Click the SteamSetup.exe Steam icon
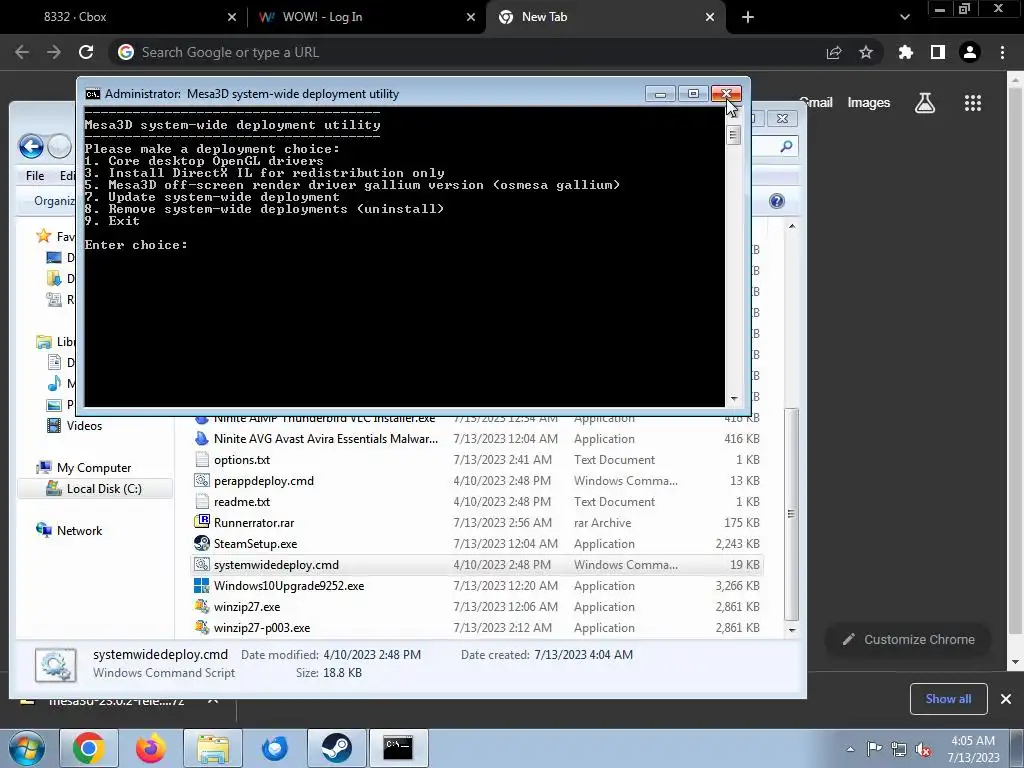This screenshot has width=1024, height=768. [x=202, y=543]
